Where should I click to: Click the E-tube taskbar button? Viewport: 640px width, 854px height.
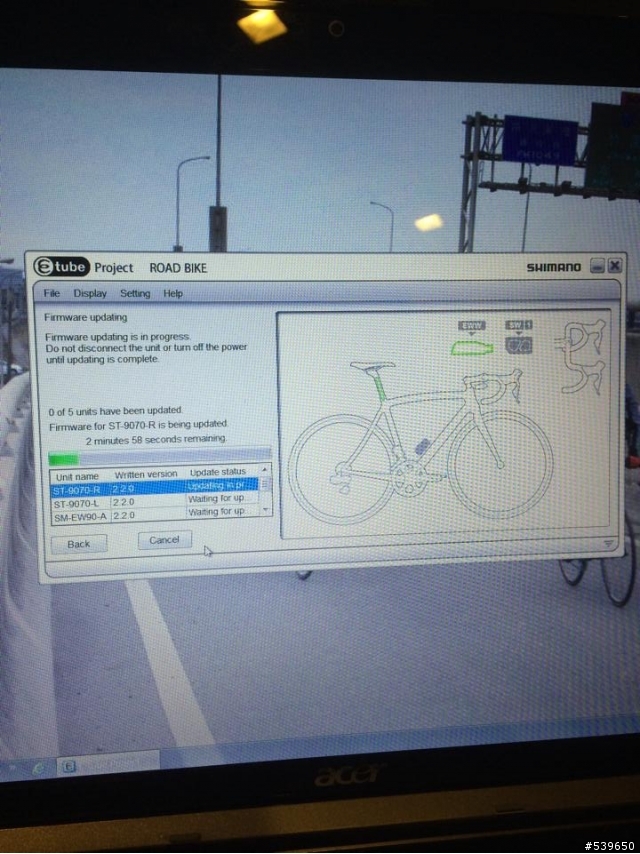coord(108,765)
